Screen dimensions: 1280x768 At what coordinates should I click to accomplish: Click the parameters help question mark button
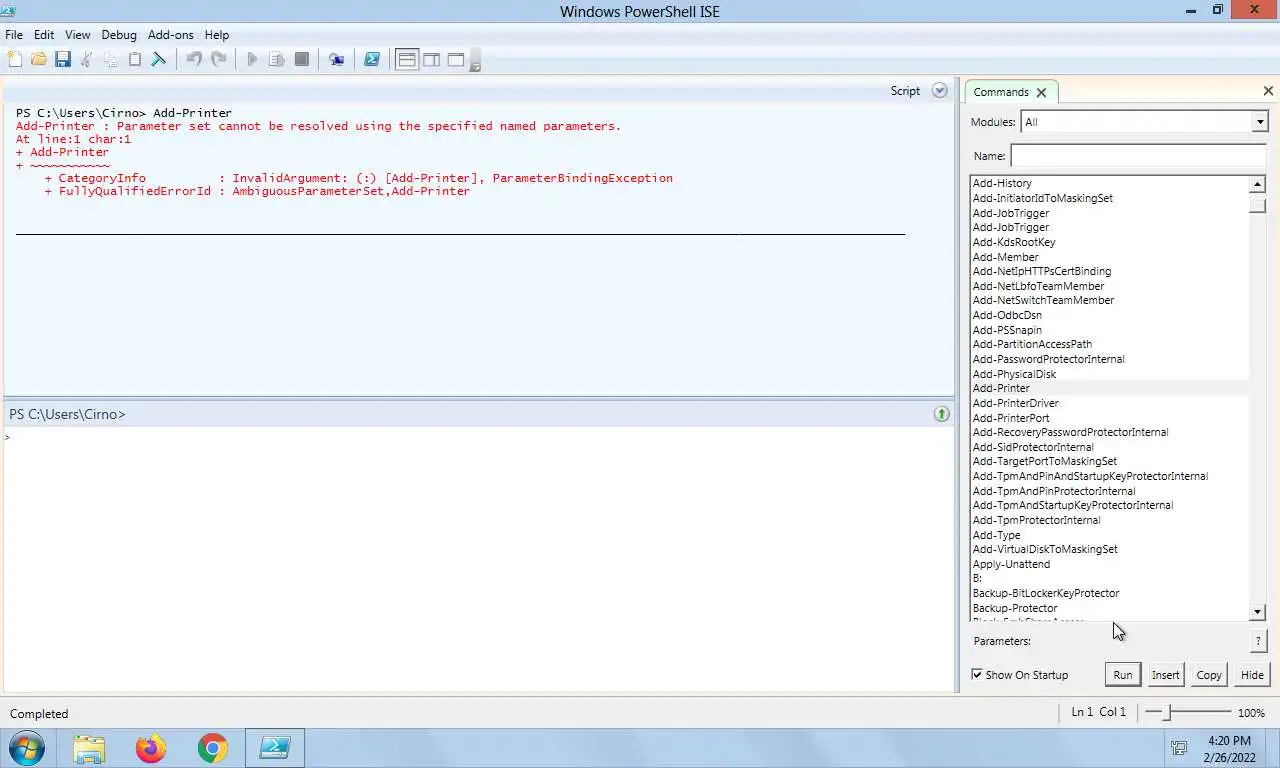[x=1259, y=641]
